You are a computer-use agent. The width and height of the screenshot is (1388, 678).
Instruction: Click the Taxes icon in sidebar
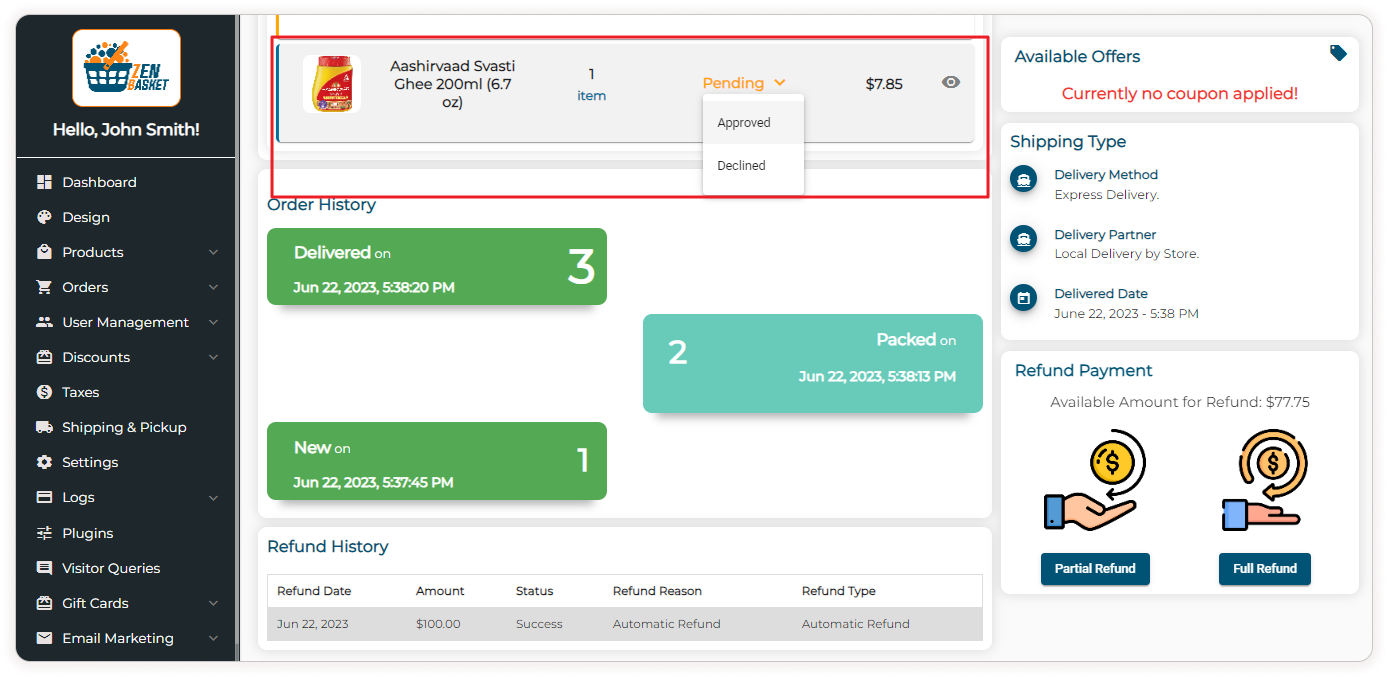[46, 392]
